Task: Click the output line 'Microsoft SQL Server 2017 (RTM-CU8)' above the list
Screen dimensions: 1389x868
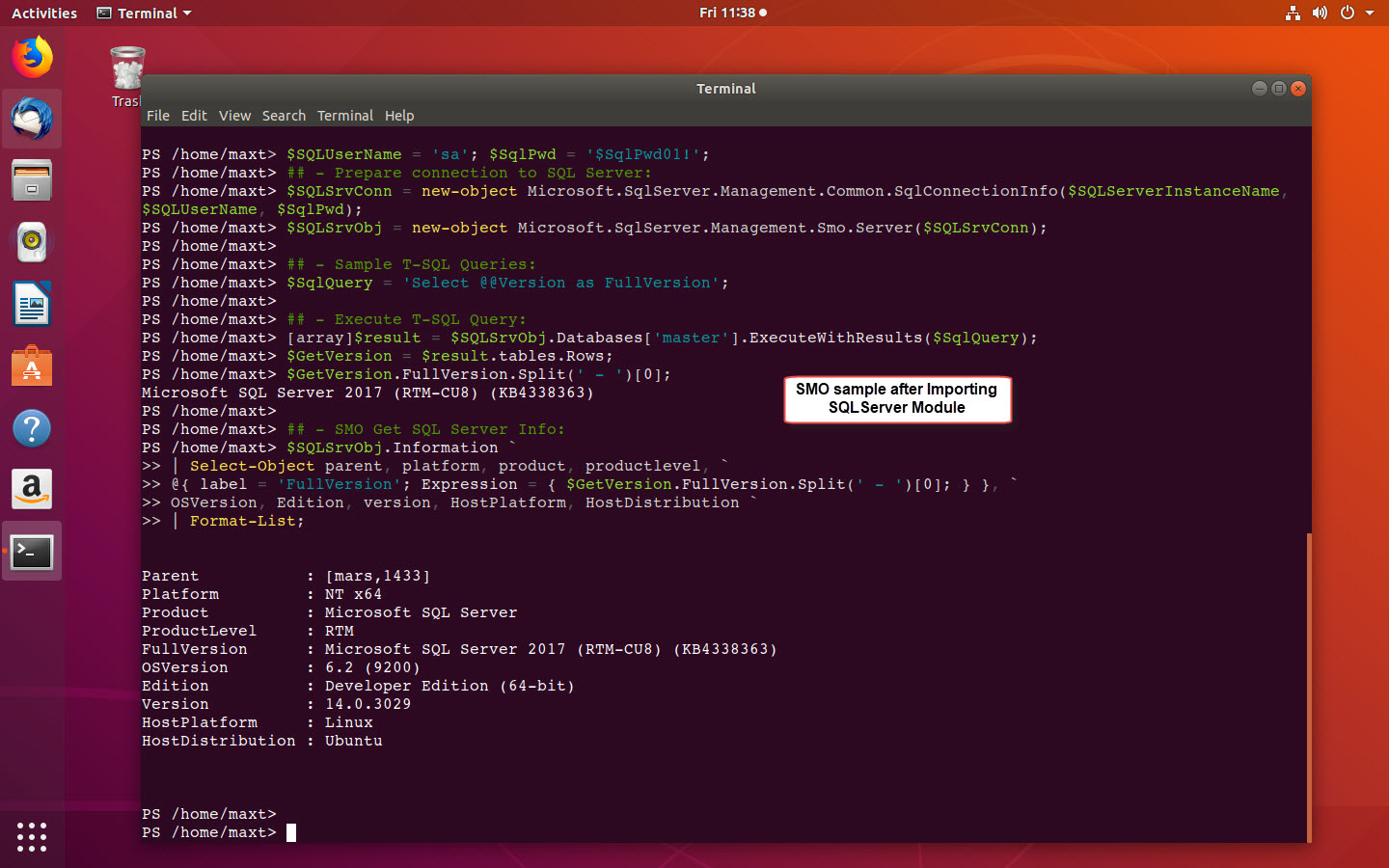Action: tap(368, 393)
